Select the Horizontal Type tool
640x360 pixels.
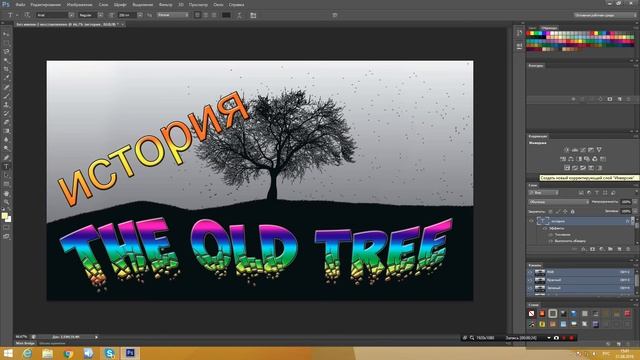point(6,167)
